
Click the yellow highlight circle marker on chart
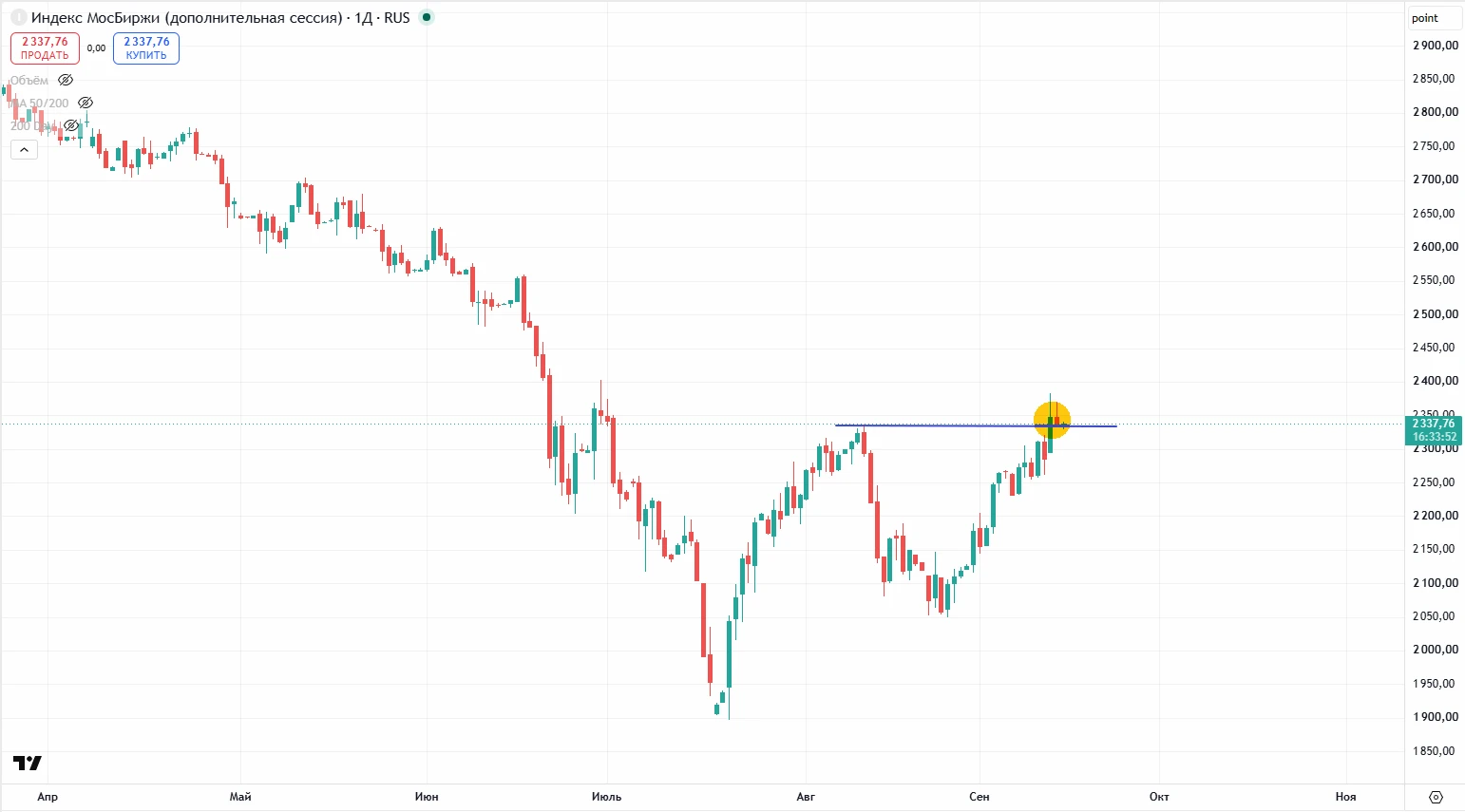pos(1052,420)
